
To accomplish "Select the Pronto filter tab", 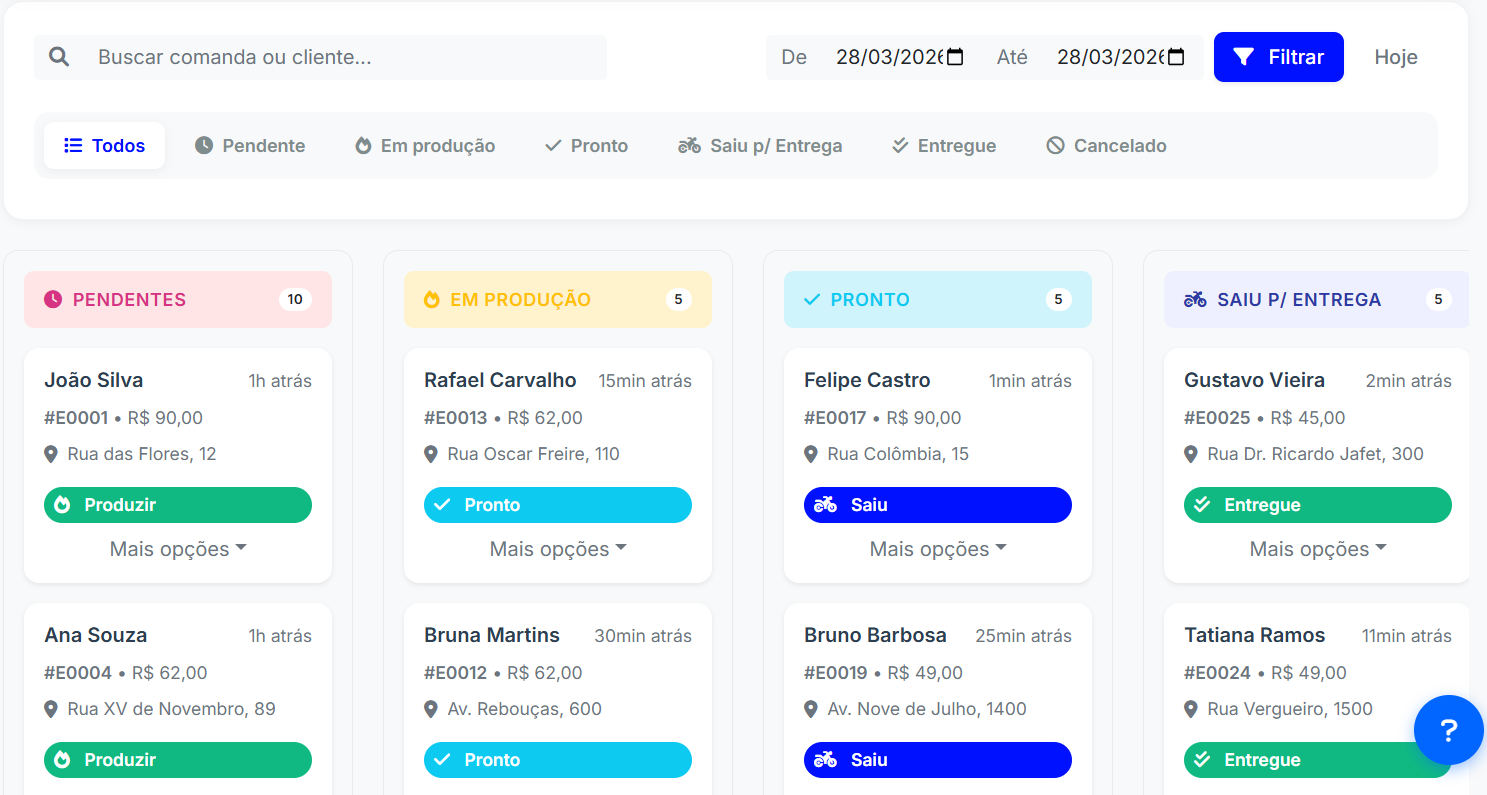I will (x=586, y=146).
